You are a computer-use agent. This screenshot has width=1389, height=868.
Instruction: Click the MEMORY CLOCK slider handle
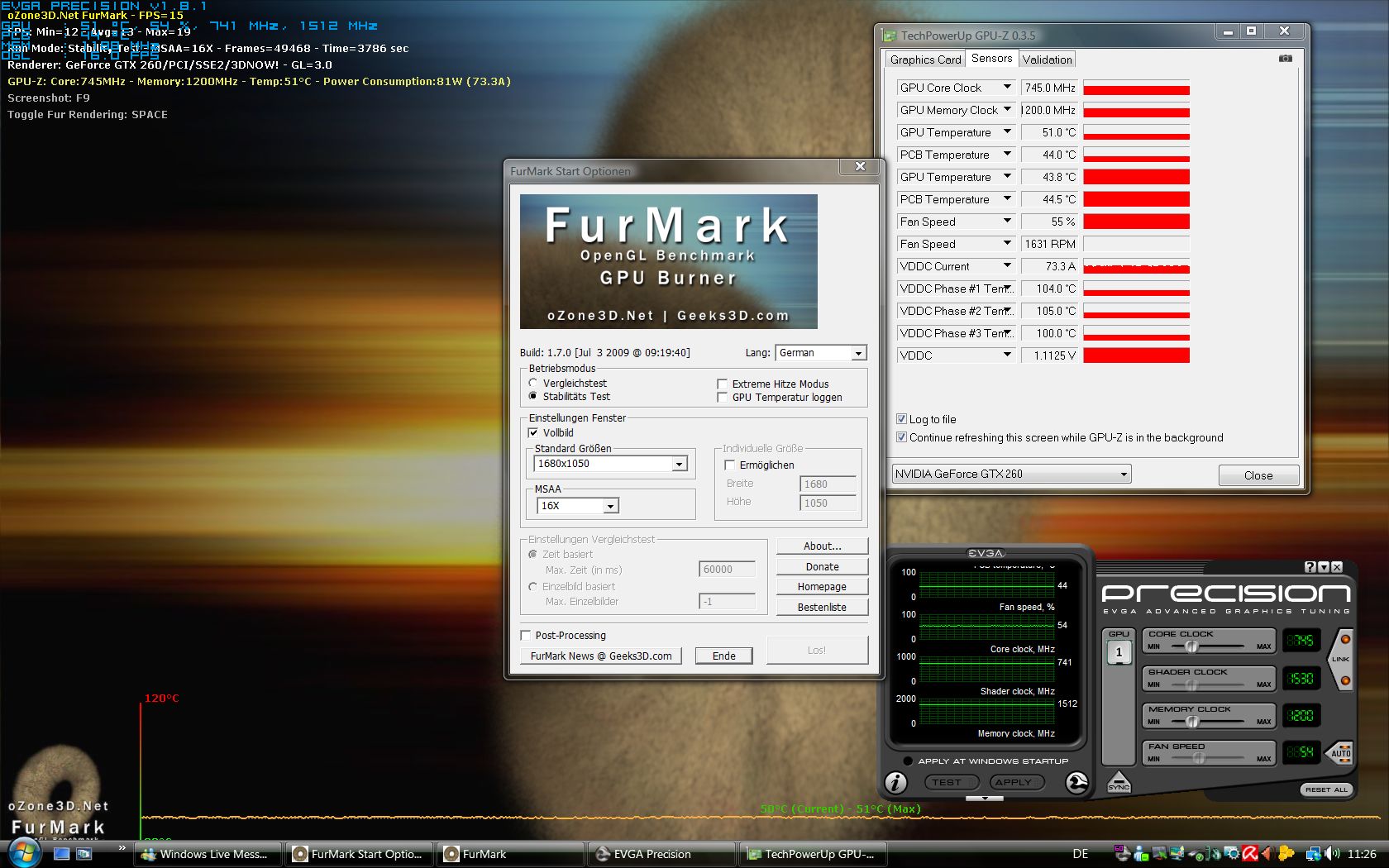click(1191, 722)
